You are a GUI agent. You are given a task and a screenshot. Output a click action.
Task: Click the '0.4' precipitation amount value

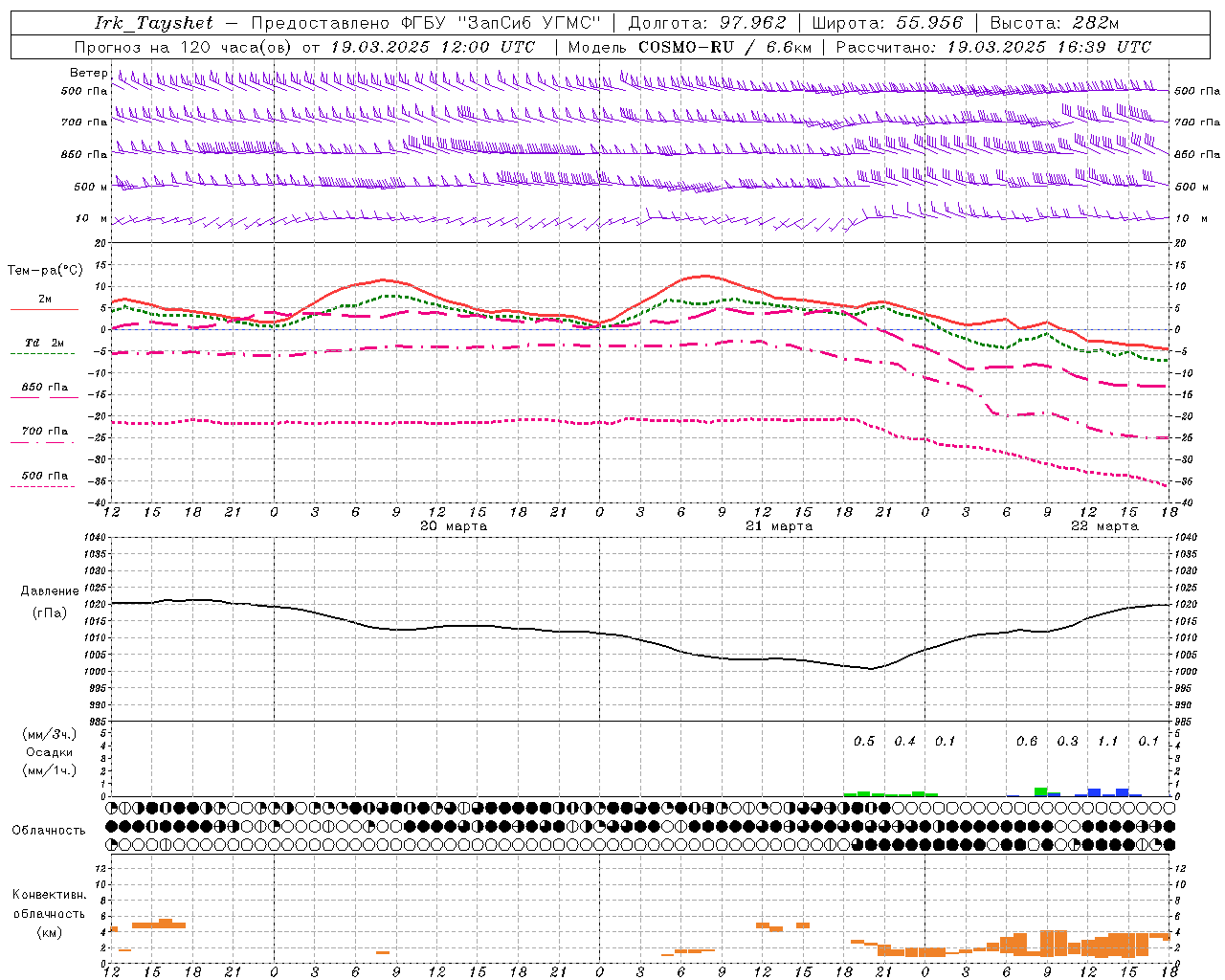tap(904, 742)
